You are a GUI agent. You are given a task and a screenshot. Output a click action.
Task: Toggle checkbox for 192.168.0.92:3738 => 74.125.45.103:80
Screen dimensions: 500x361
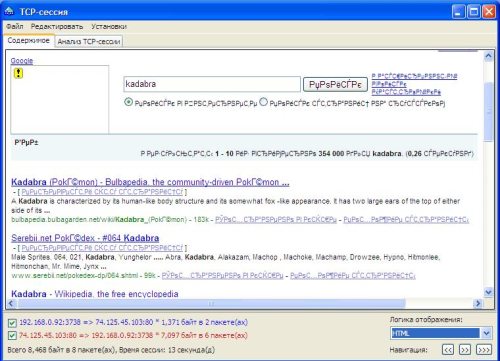(x=12, y=323)
